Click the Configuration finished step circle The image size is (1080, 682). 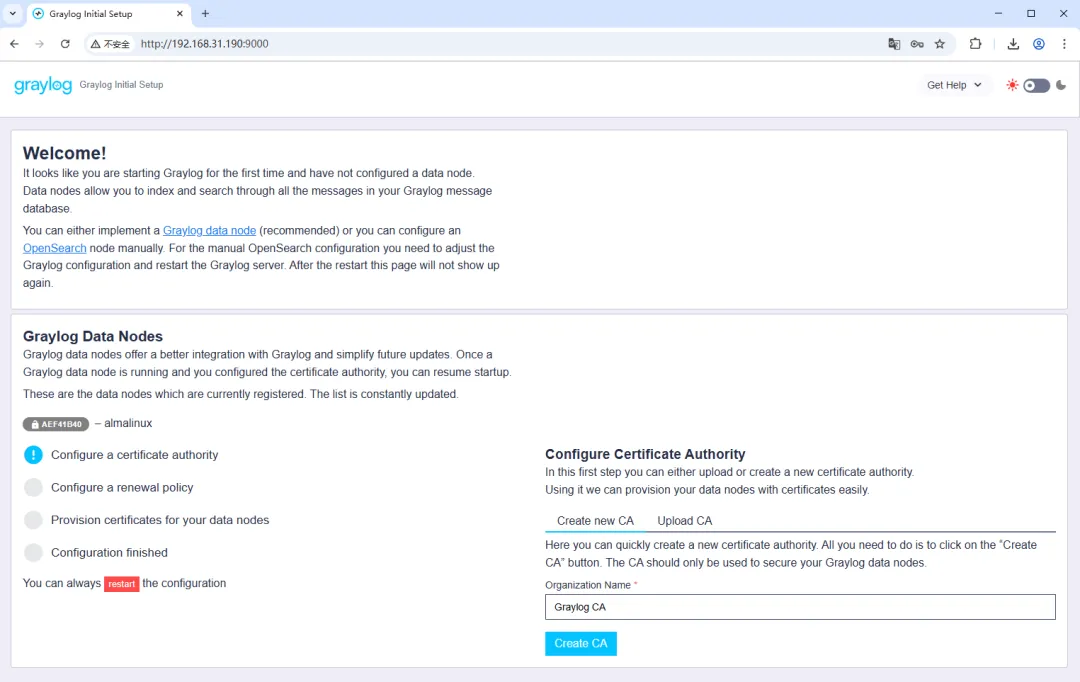33,552
